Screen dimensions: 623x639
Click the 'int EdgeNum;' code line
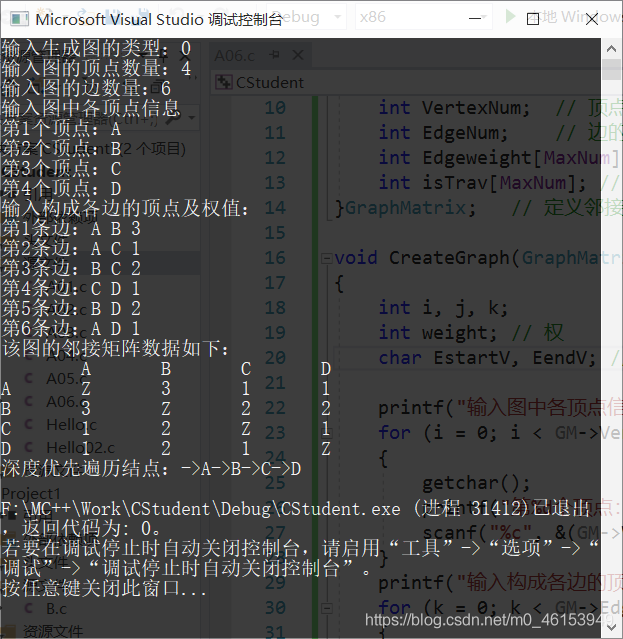(x=443, y=133)
